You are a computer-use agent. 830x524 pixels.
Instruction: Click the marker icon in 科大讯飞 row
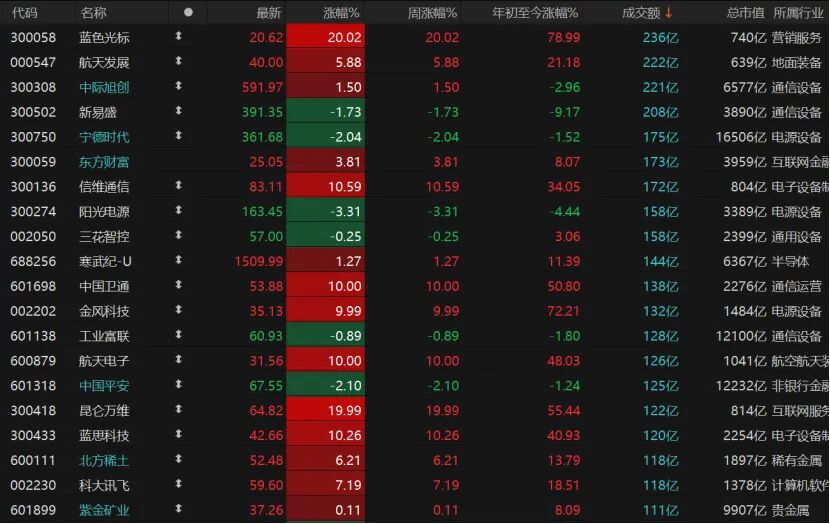click(x=179, y=485)
